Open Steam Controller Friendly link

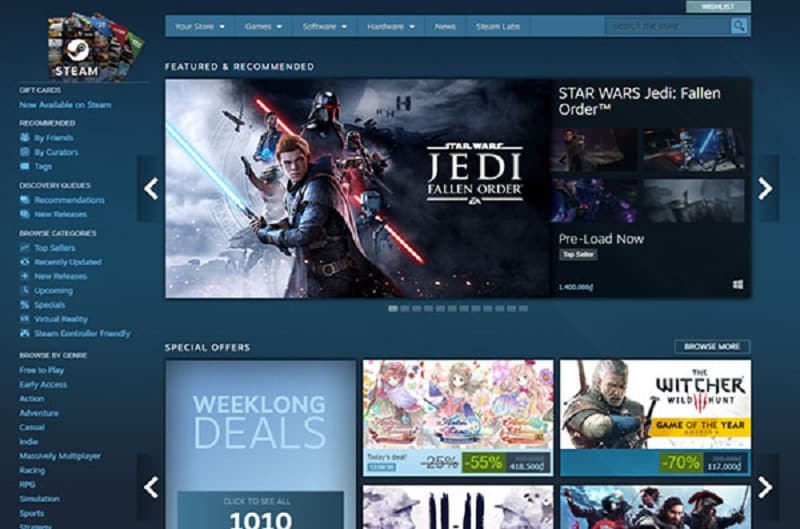(x=82, y=334)
